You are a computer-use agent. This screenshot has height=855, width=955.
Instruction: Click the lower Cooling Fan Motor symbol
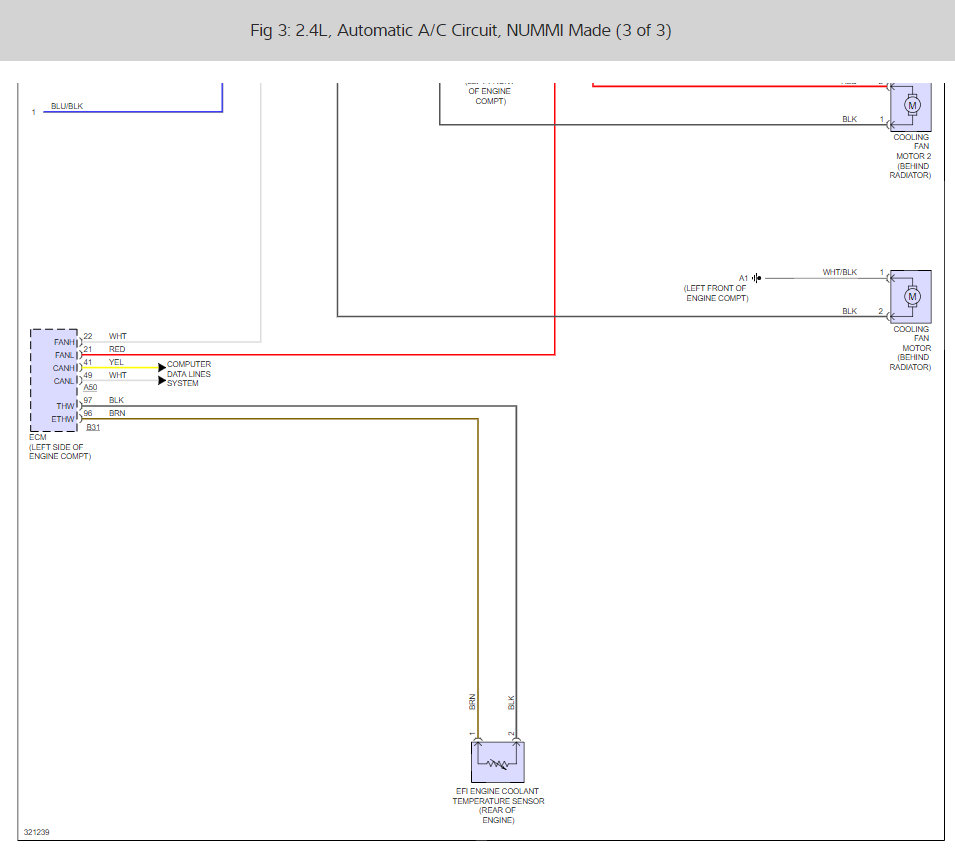click(x=911, y=297)
